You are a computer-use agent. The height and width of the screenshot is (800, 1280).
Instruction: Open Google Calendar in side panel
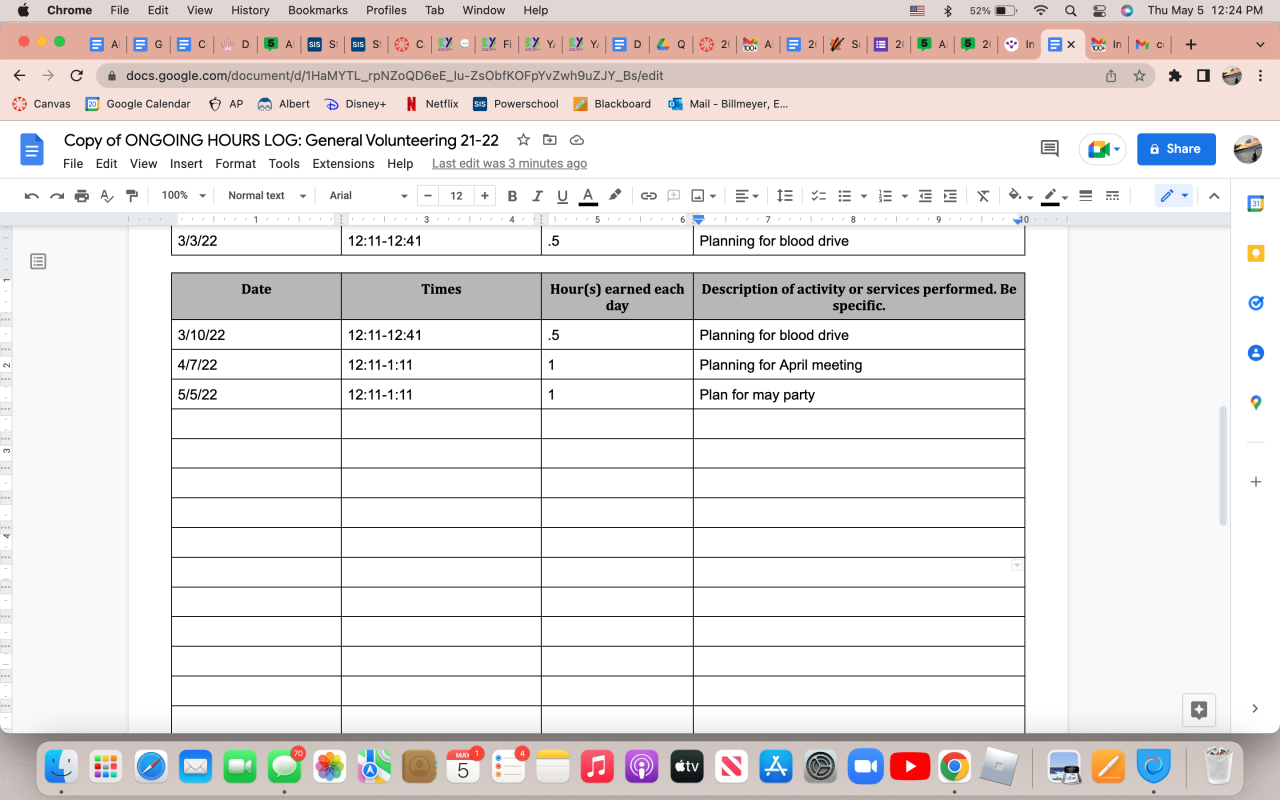click(1256, 204)
